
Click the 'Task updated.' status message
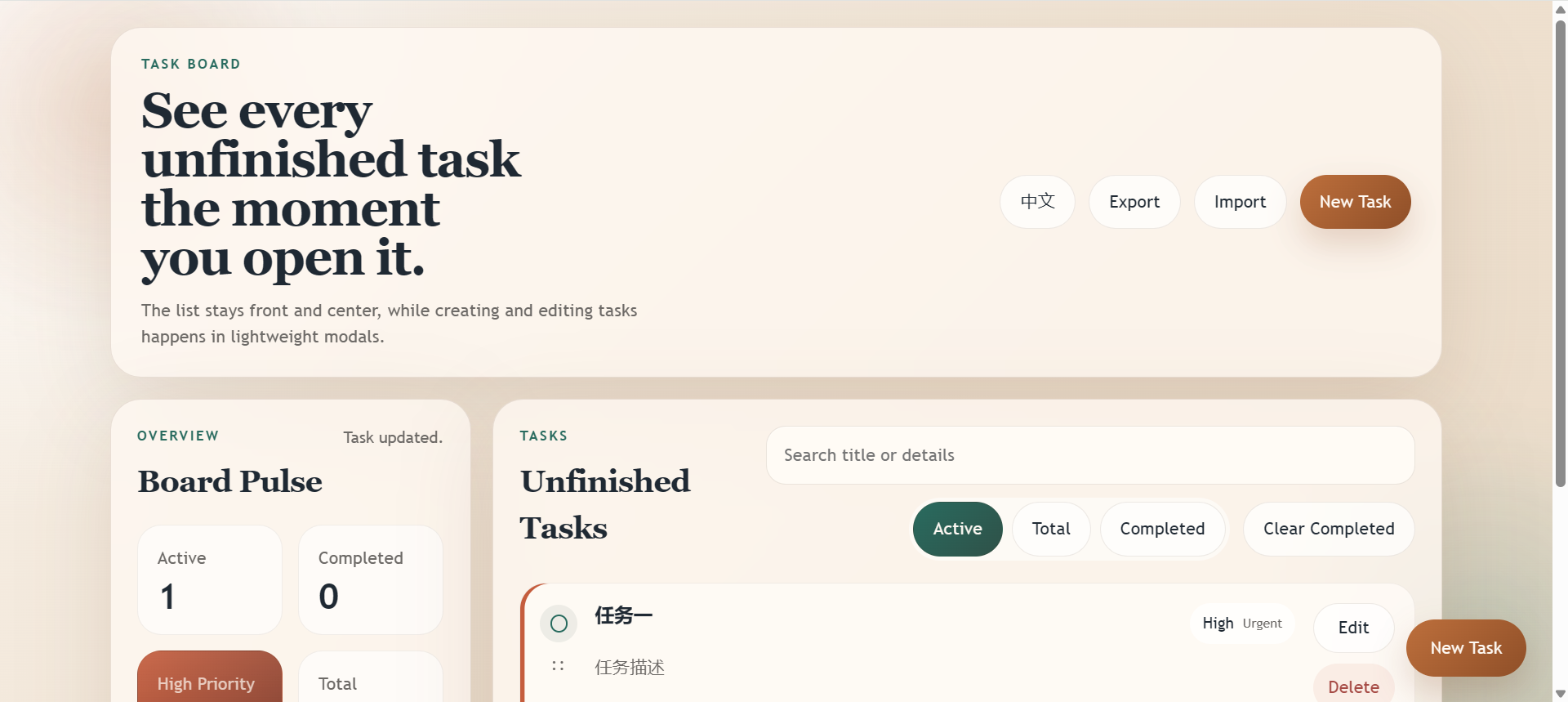(393, 437)
